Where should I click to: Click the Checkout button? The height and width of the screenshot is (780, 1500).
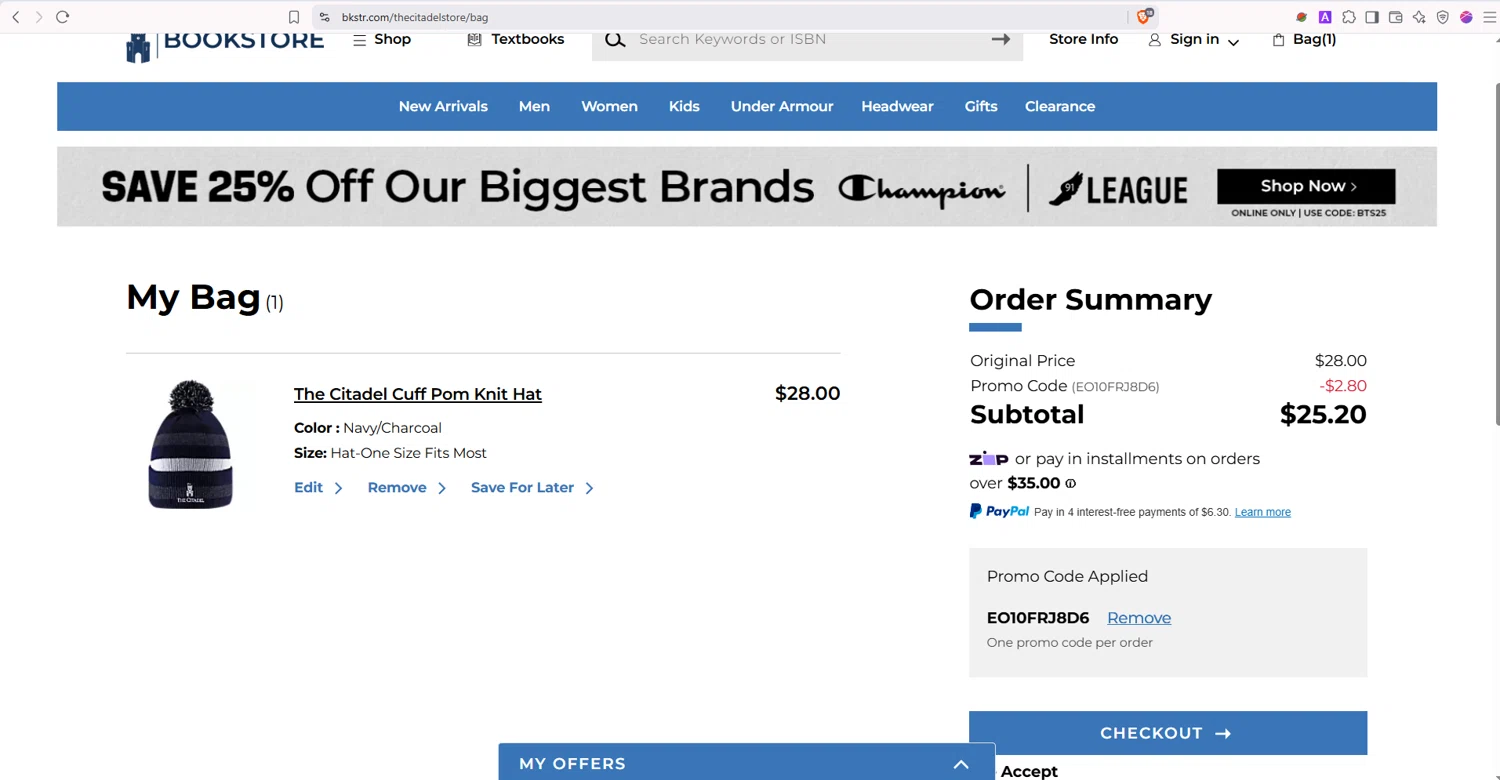pos(1167,733)
